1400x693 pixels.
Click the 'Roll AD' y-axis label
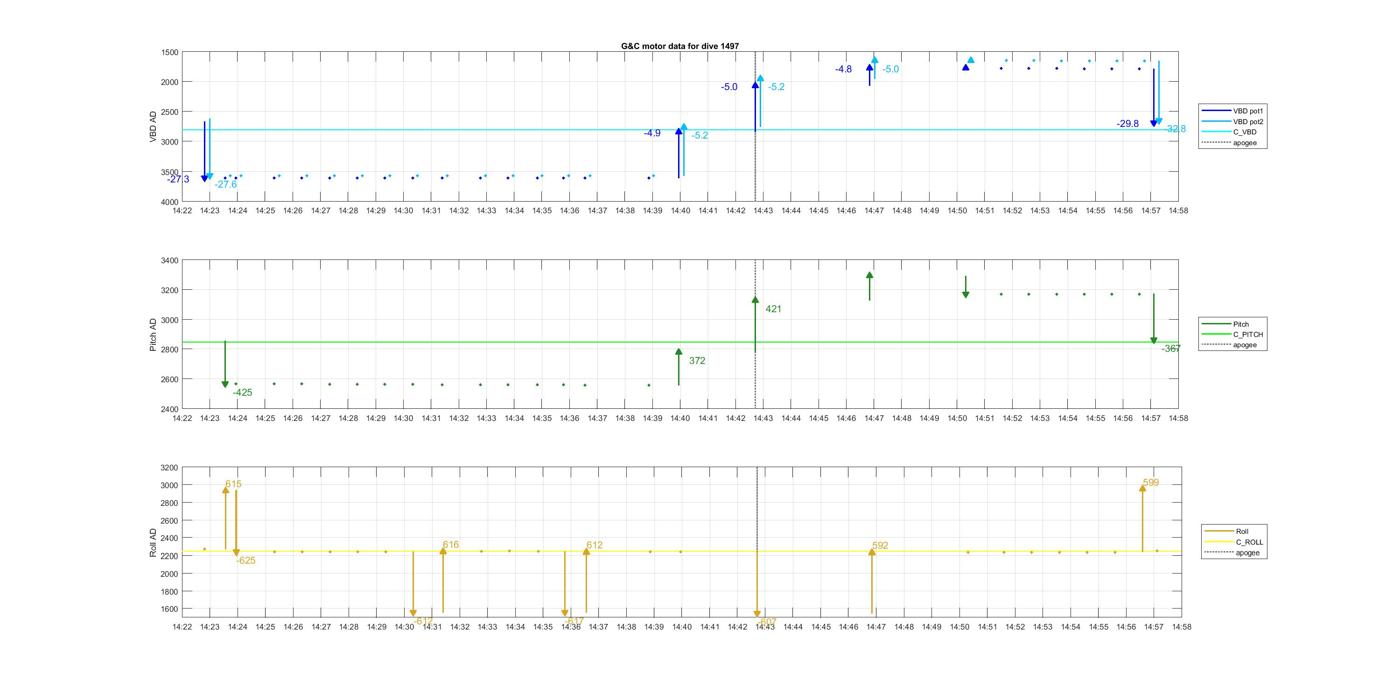coord(153,541)
